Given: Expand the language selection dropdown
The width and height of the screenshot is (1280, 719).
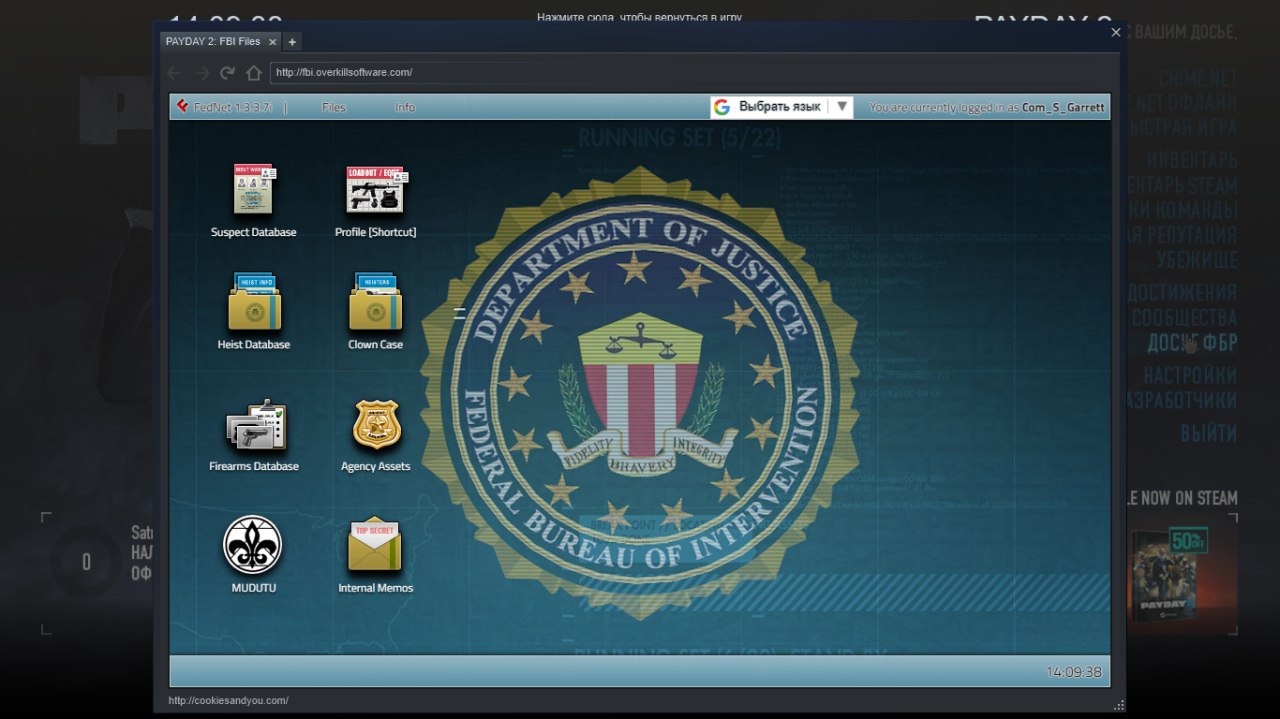Looking at the screenshot, I should [x=842, y=106].
